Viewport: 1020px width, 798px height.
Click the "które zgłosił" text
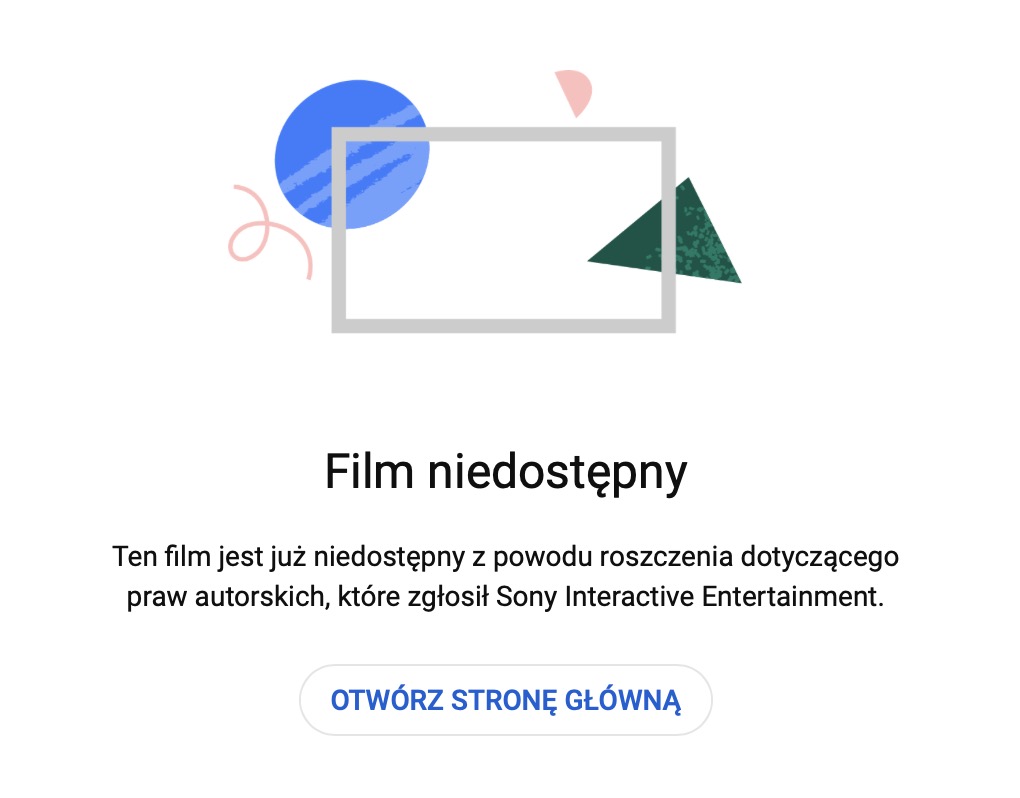(x=413, y=597)
